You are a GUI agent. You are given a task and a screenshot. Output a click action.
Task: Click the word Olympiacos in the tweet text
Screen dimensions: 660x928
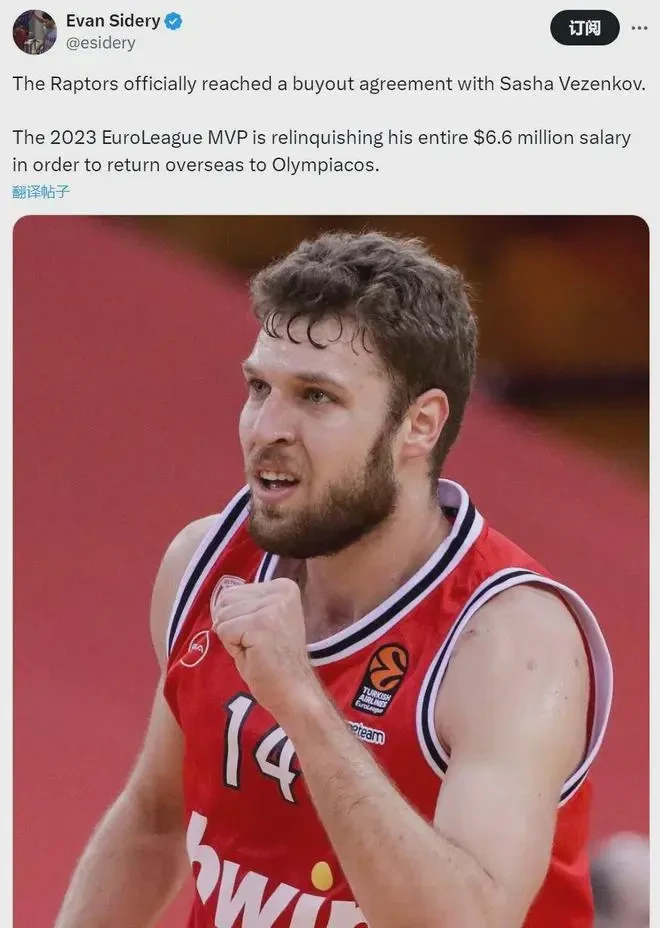tap(326, 165)
